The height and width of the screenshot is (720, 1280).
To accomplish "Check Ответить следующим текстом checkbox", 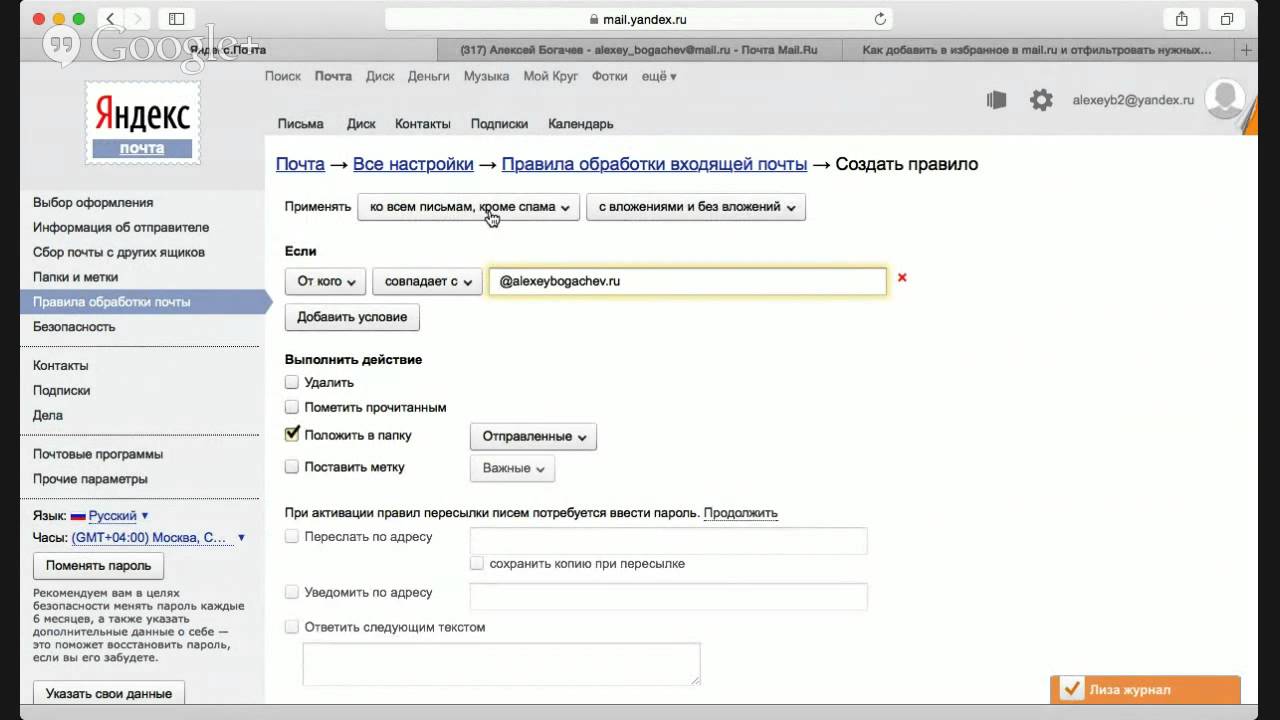I will (292, 627).
